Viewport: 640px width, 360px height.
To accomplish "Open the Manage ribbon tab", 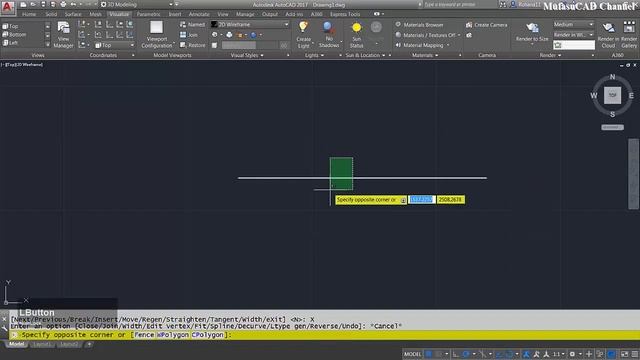I will pos(245,14).
